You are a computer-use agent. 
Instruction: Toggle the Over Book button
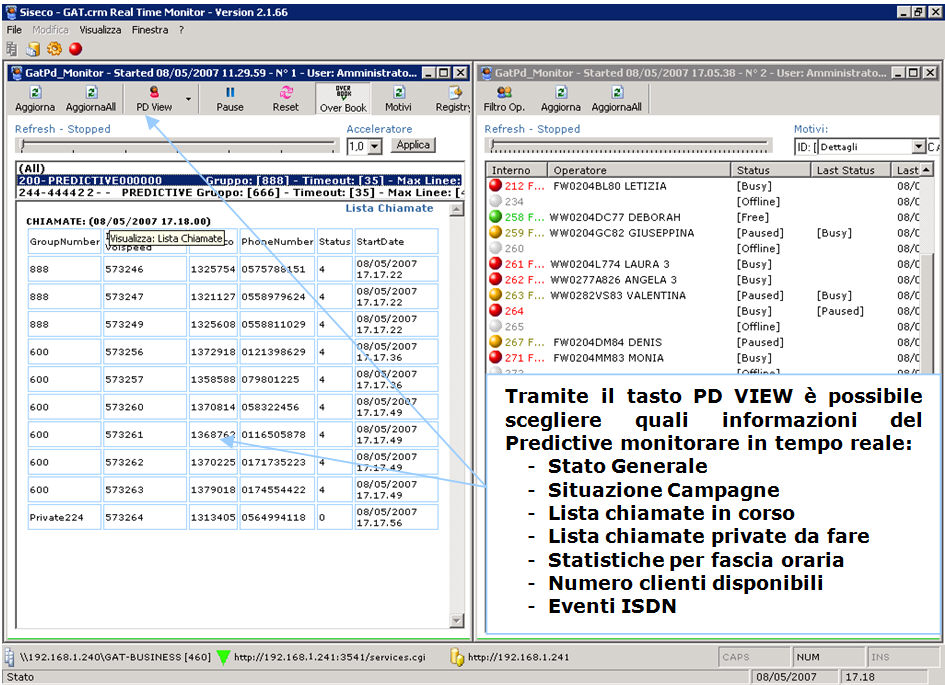(343, 98)
